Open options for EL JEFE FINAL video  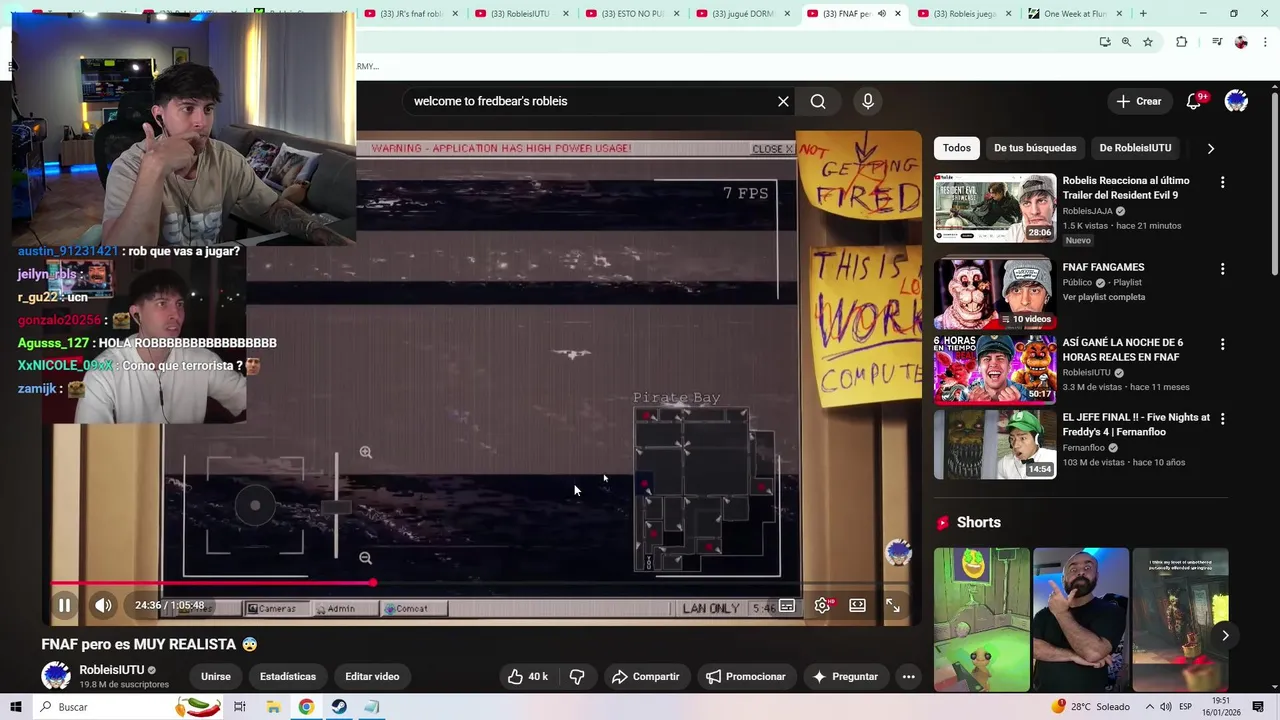click(x=1222, y=419)
